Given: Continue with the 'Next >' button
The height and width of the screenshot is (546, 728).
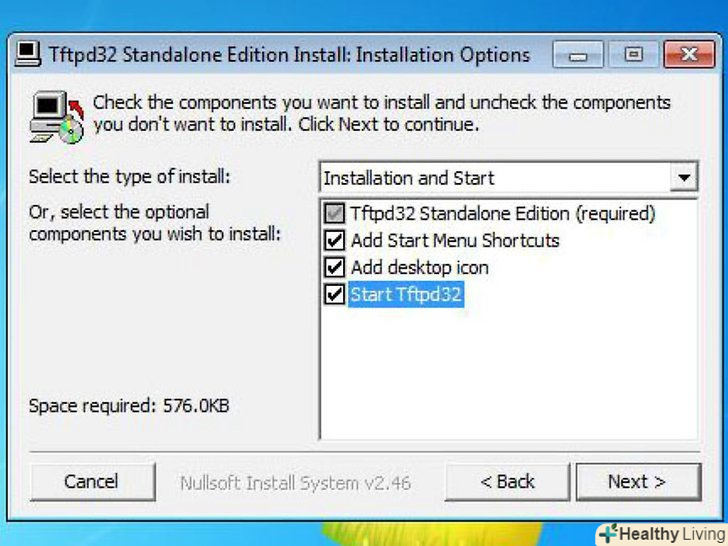Looking at the screenshot, I should (x=636, y=482).
